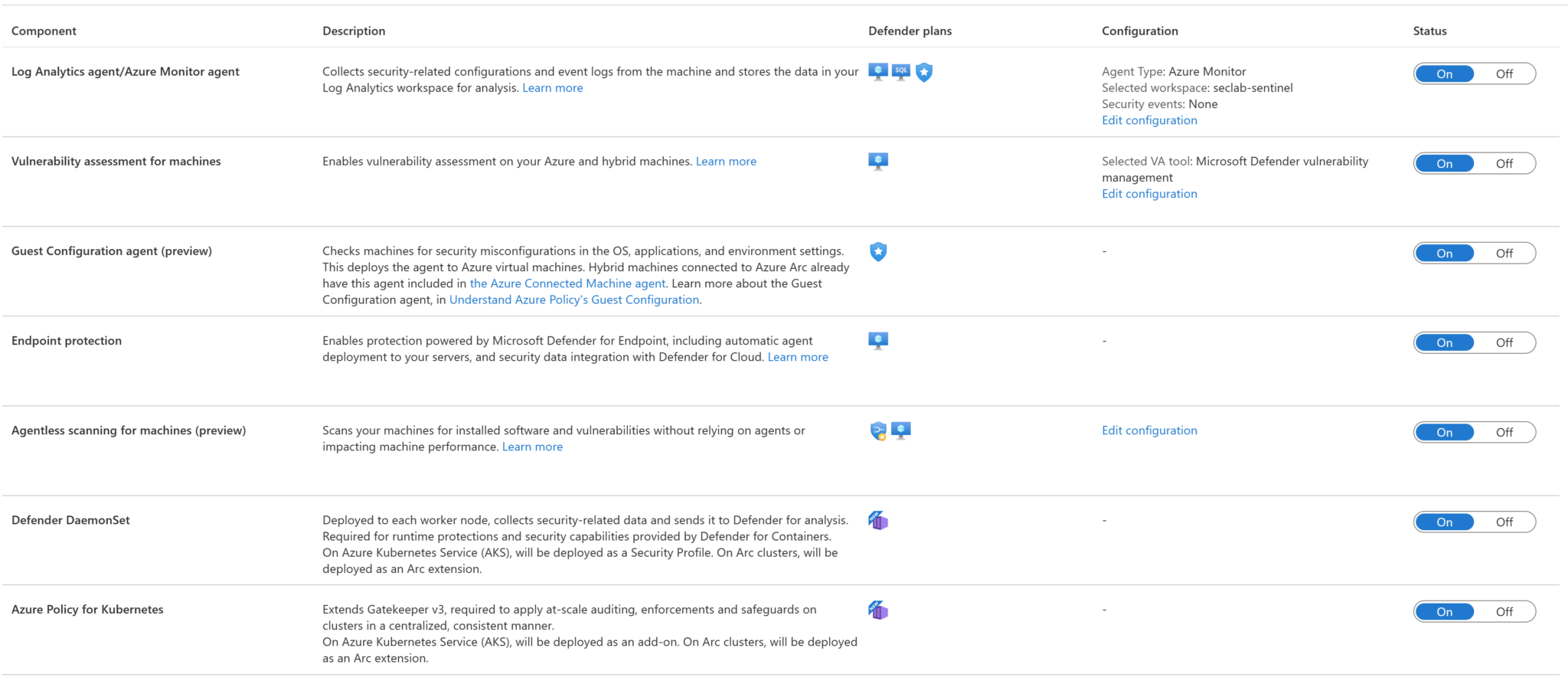The height and width of the screenshot is (684, 1568).
Task: Turn off Log Analytics agent/Azure Monitor agent
Action: tap(1503, 74)
